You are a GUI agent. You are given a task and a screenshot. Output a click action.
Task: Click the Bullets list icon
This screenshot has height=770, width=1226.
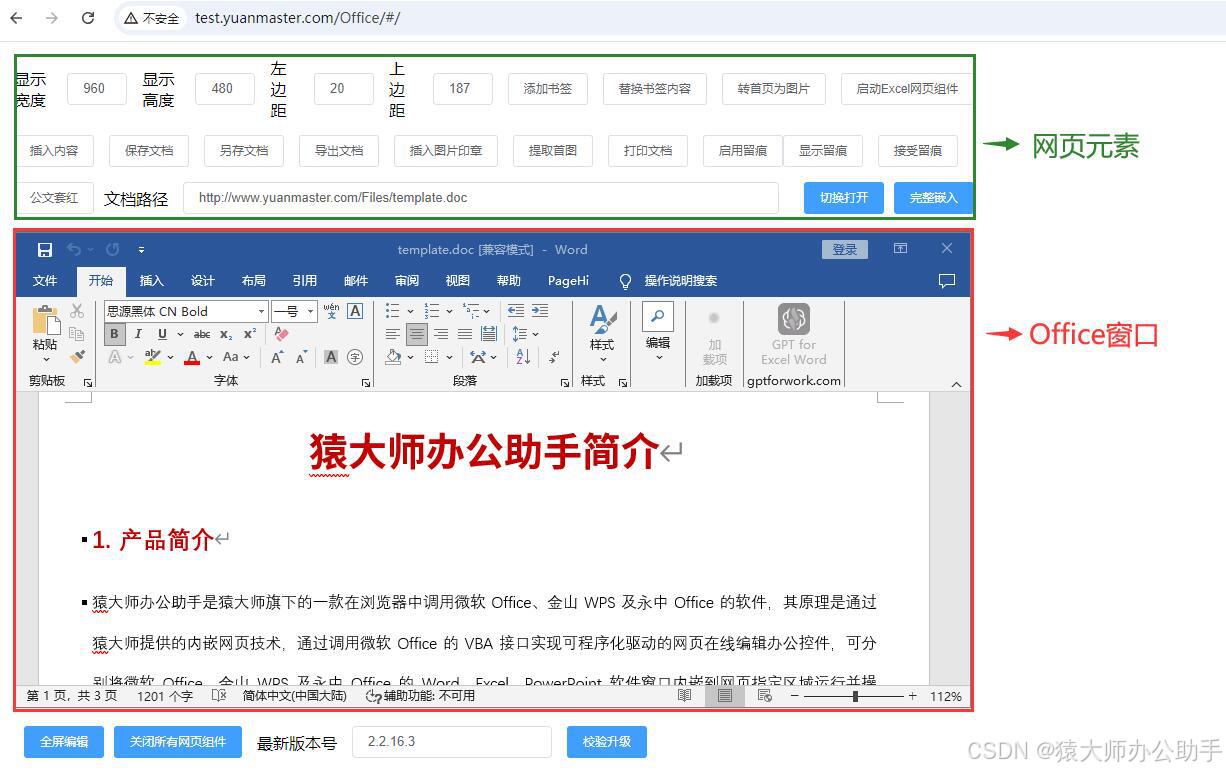coord(393,311)
